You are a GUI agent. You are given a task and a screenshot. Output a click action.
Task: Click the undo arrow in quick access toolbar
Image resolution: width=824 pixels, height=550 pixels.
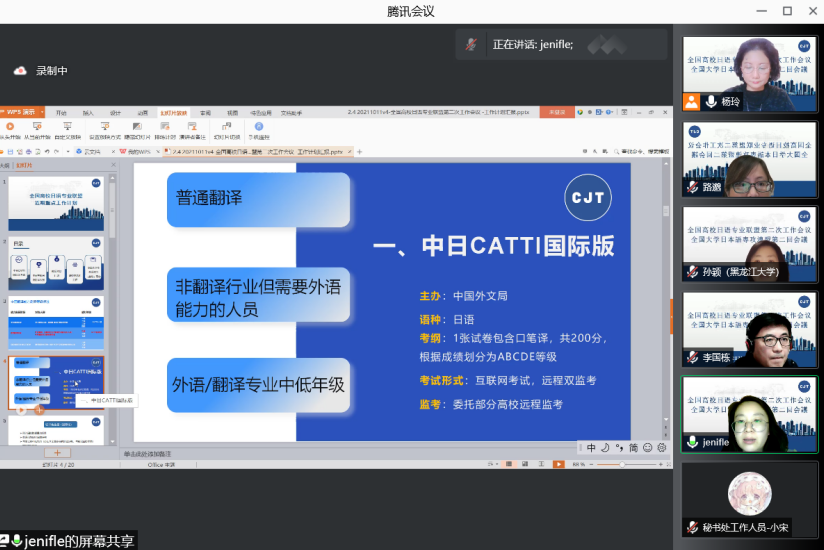[x=47, y=152]
